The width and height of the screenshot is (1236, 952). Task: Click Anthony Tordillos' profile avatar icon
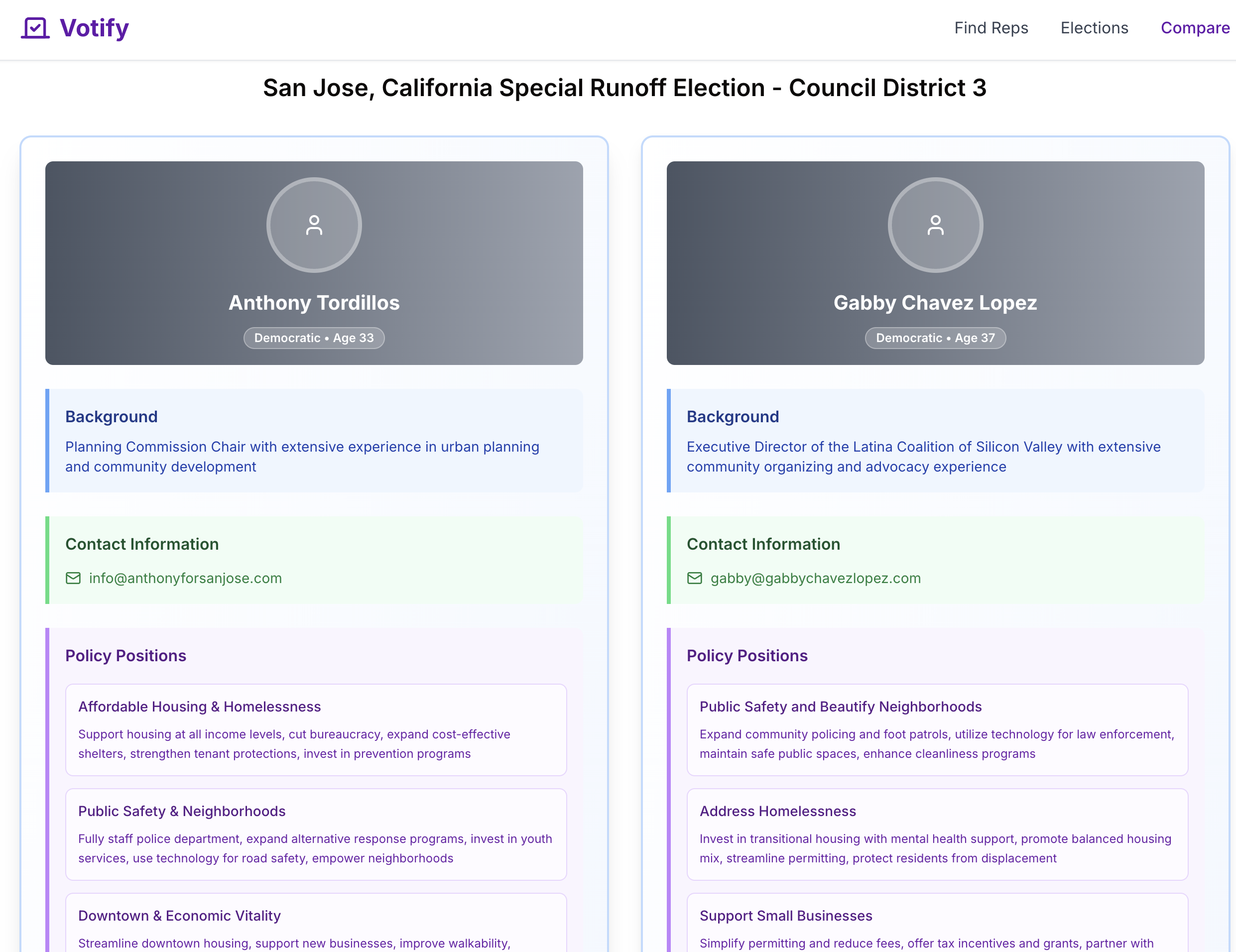[x=314, y=225]
